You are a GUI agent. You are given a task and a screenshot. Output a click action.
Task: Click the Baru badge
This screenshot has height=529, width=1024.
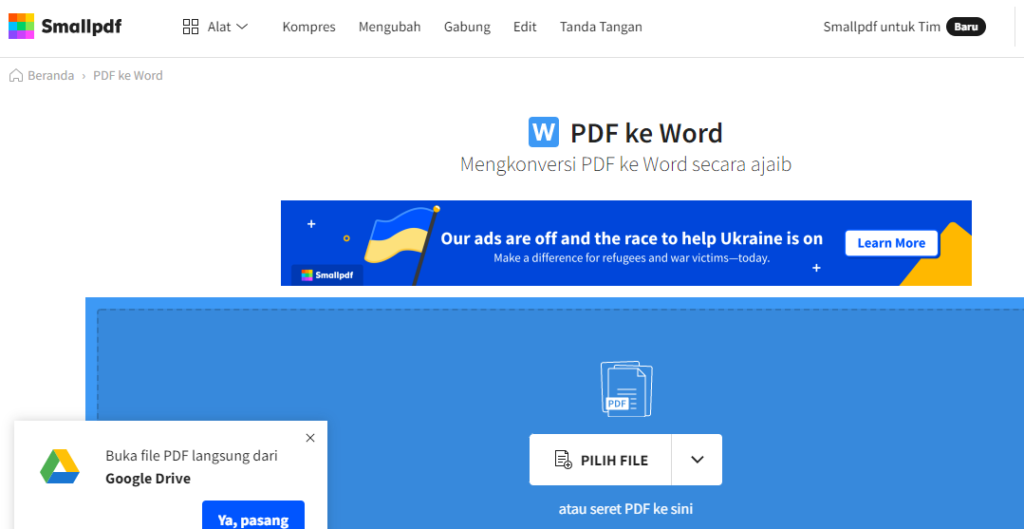966,27
